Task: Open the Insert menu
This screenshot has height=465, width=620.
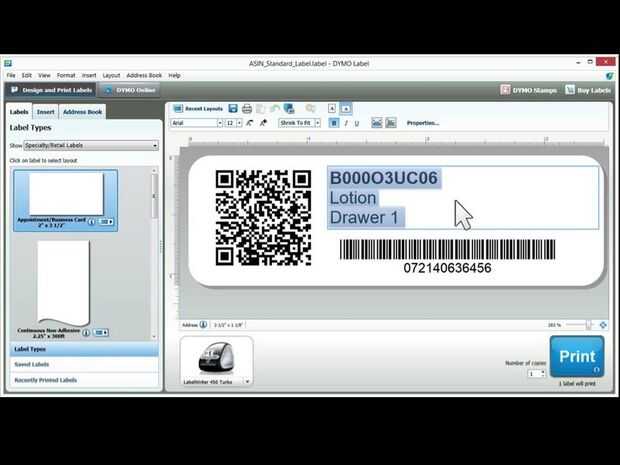Action: [x=89, y=76]
